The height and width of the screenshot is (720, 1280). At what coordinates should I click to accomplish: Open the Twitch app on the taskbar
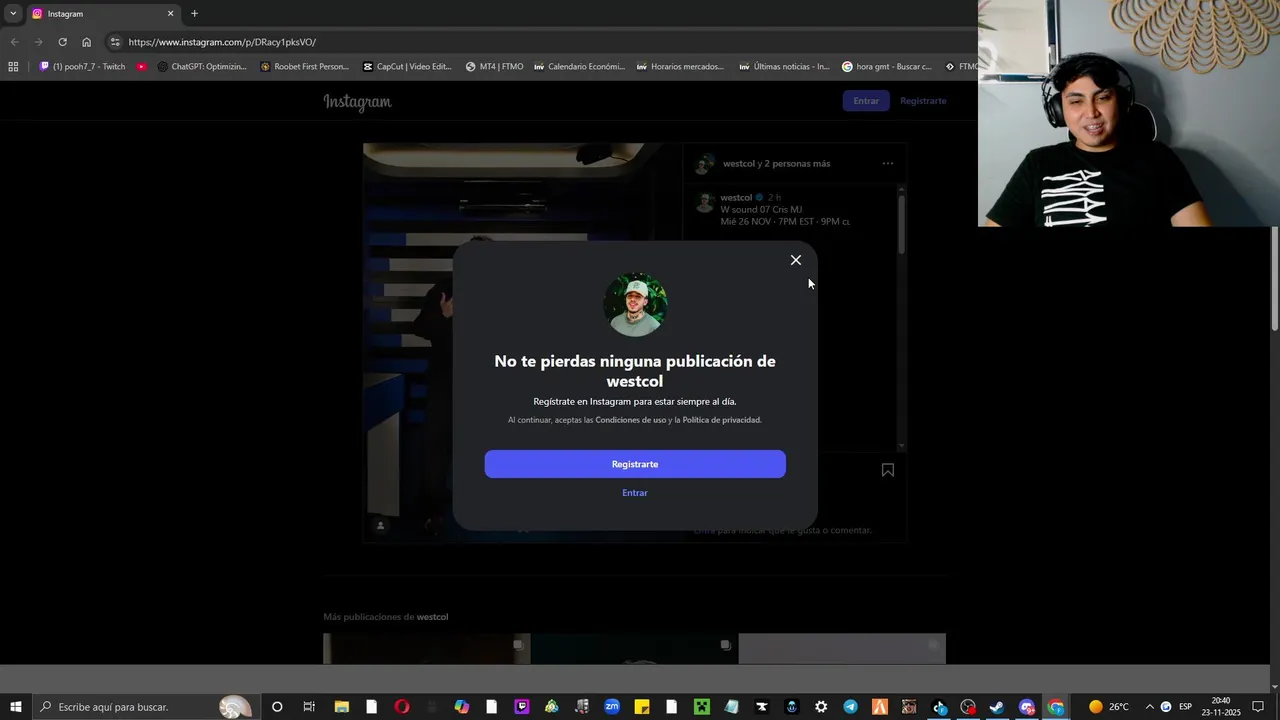(x=521, y=707)
